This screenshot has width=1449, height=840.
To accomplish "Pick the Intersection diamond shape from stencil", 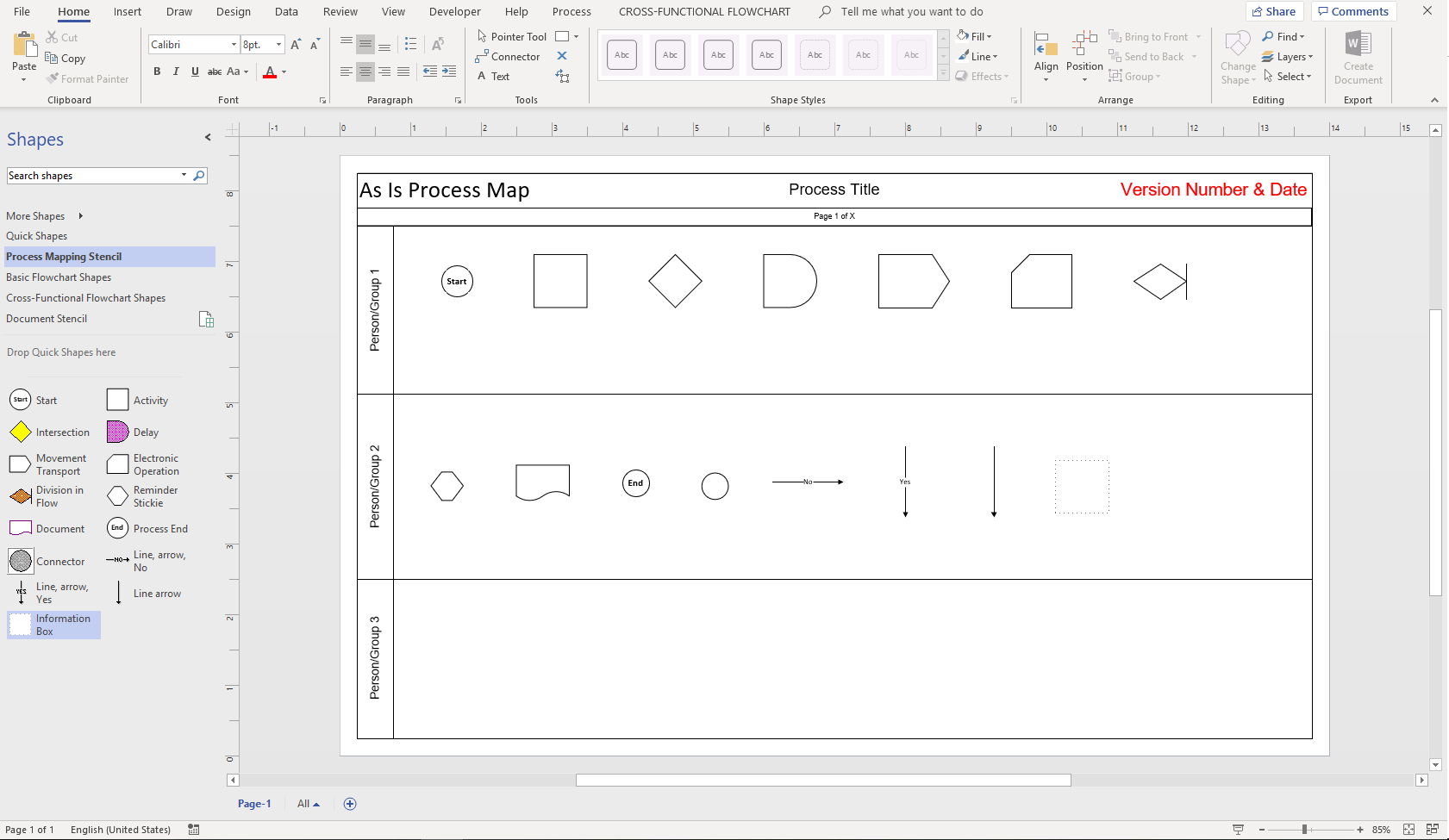I will (x=21, y=432).
